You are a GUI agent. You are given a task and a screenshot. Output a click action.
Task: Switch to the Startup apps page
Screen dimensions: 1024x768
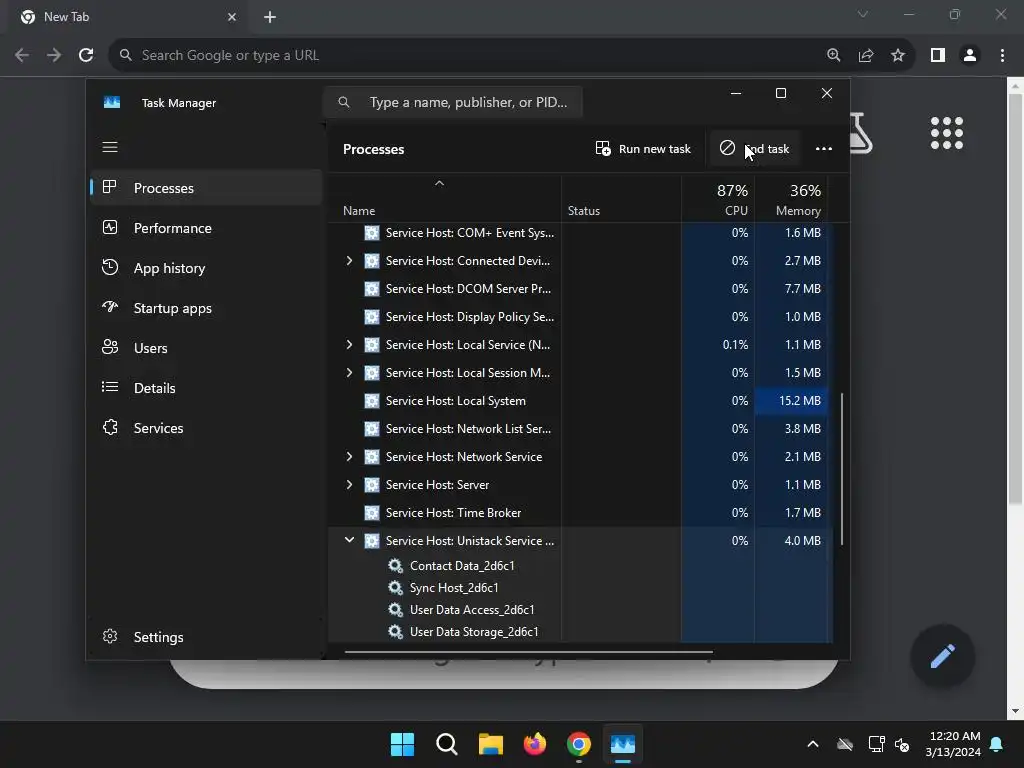pos(206,308)
